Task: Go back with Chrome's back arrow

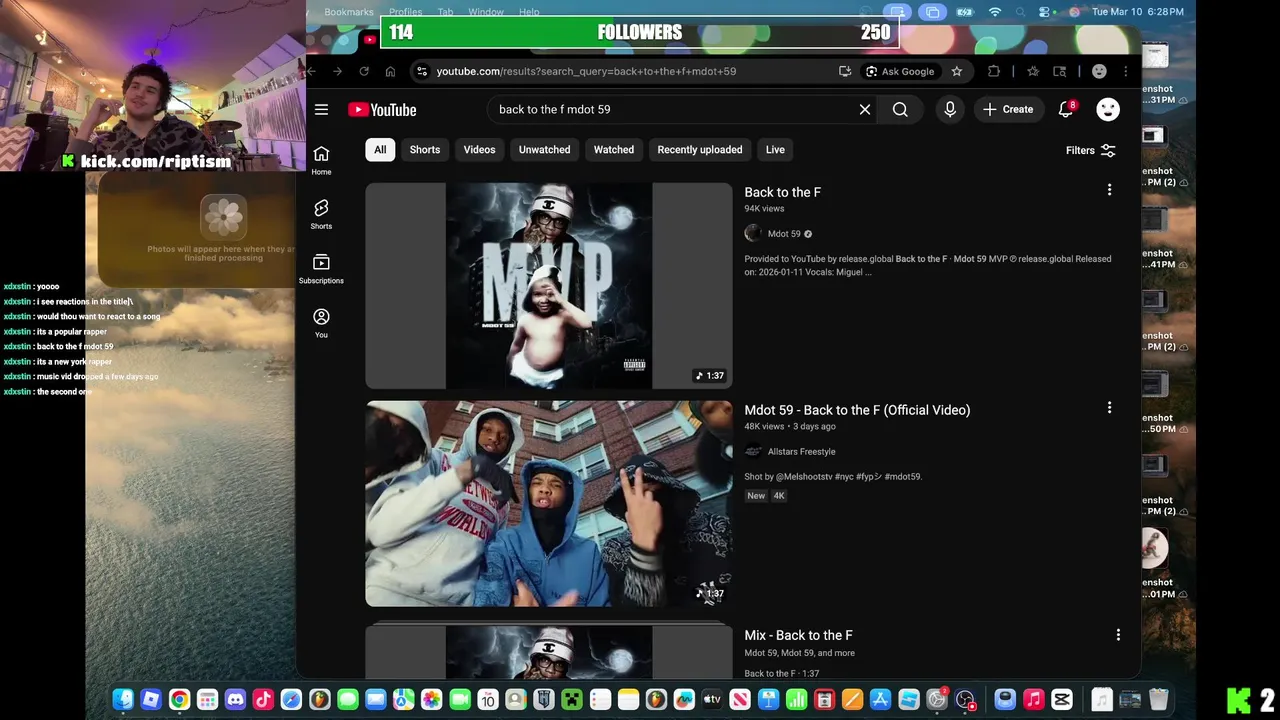Action: click(x=311, y=71)
